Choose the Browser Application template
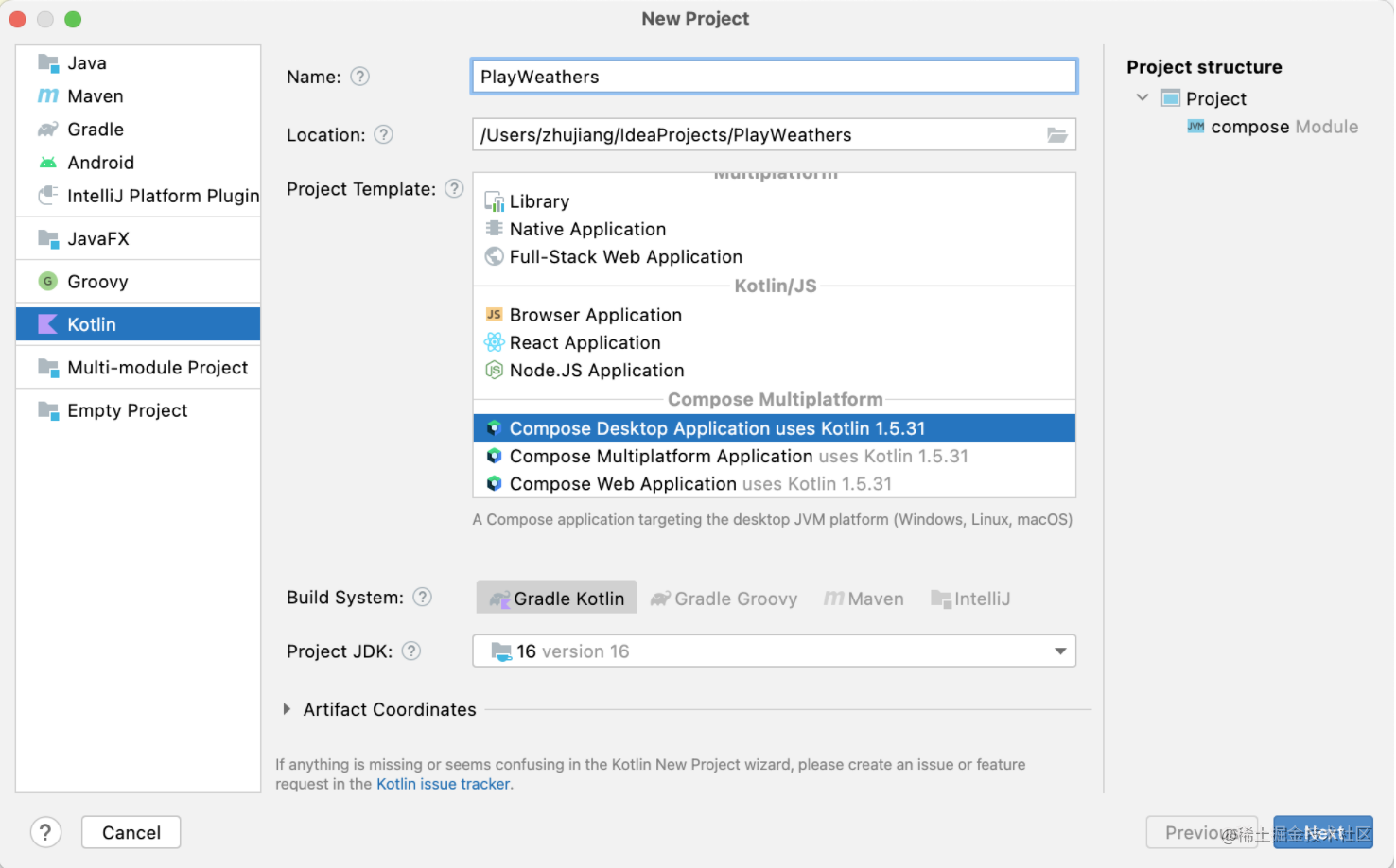Image resolution: width=1396 pixels, height=868 pixels. [x=774, y=315]
